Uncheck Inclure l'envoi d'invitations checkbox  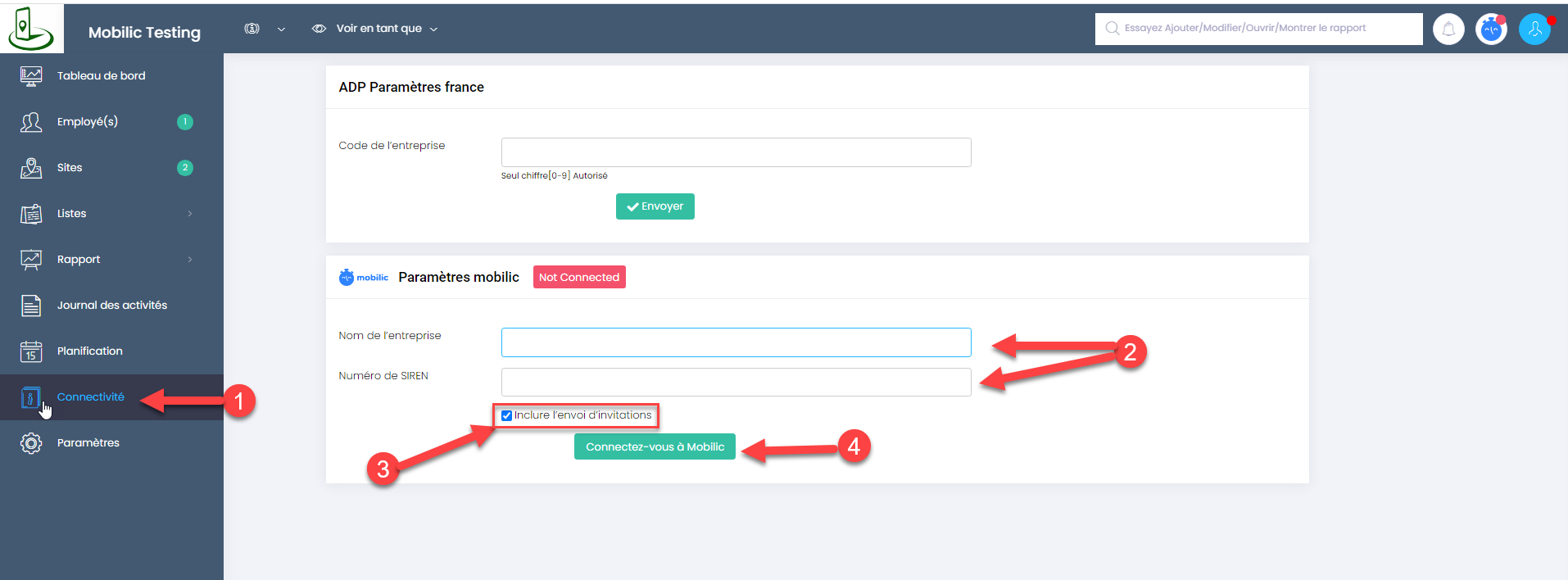pyautogui.click(x=506, y=416)
